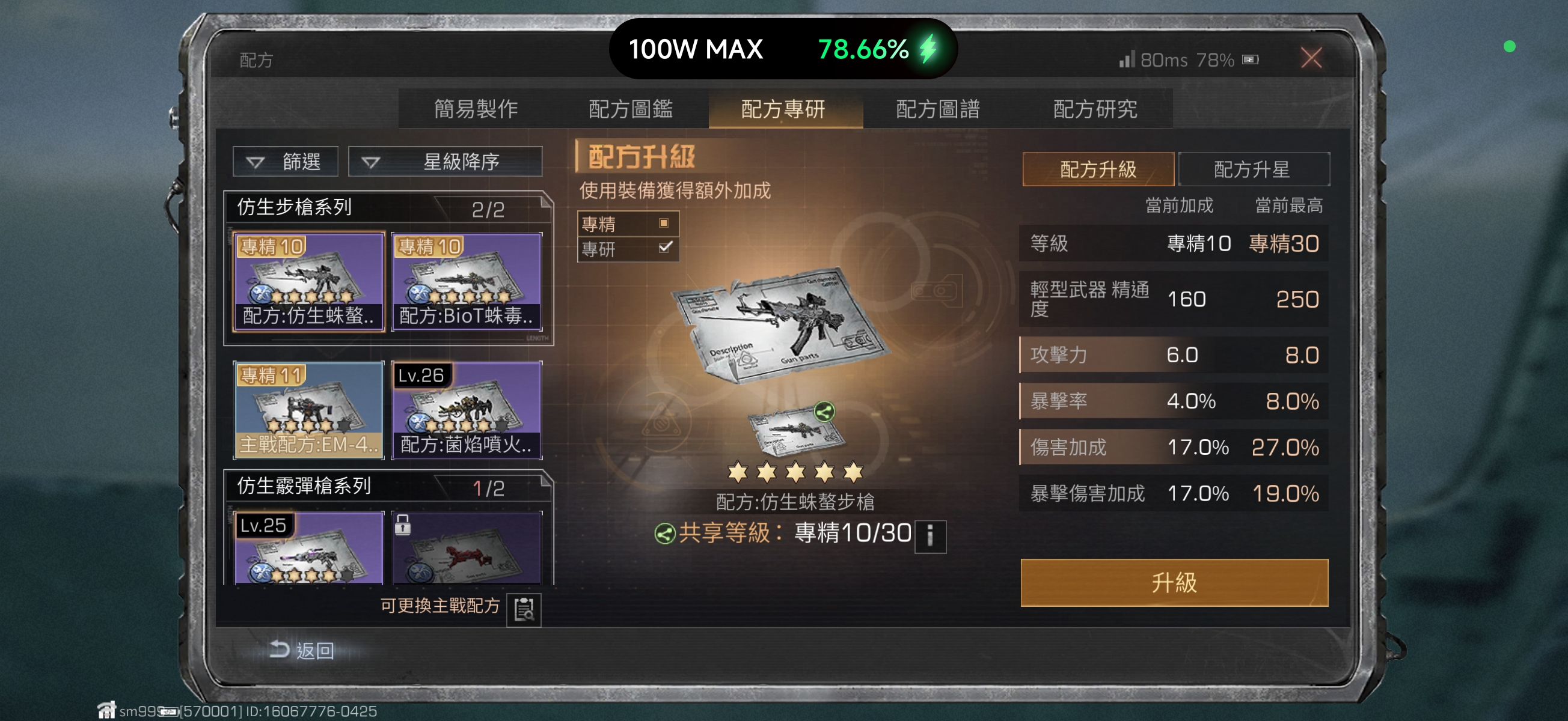Collapse the 仿生步槍系列 group header
1568x721 pixels.
pyautogui.click(x=388, y=207)
